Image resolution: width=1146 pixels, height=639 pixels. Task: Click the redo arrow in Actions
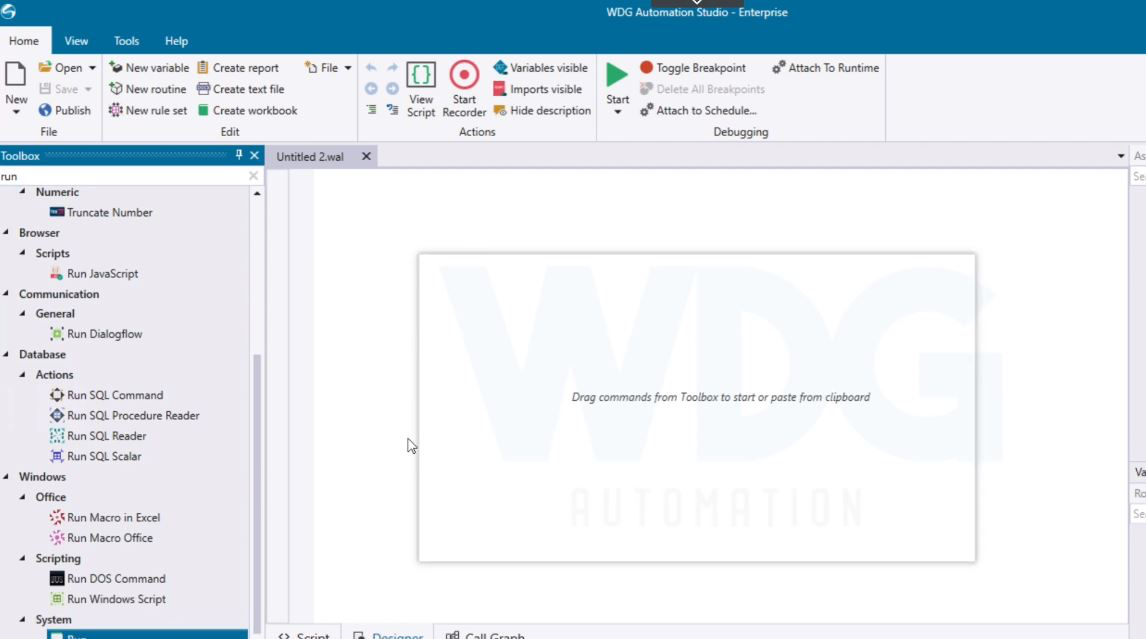click(392, 67)
